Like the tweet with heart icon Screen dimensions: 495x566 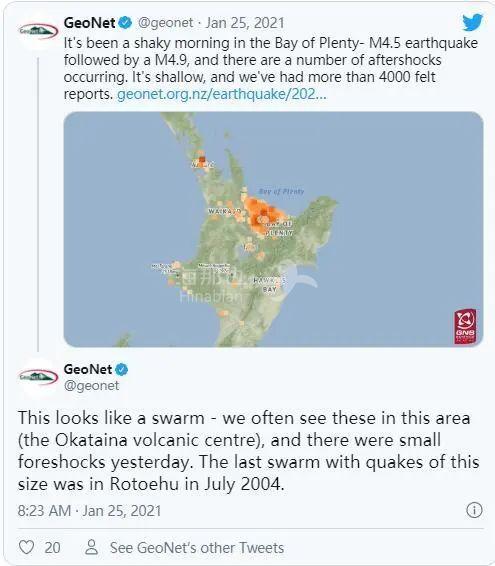tap(26, 547)
